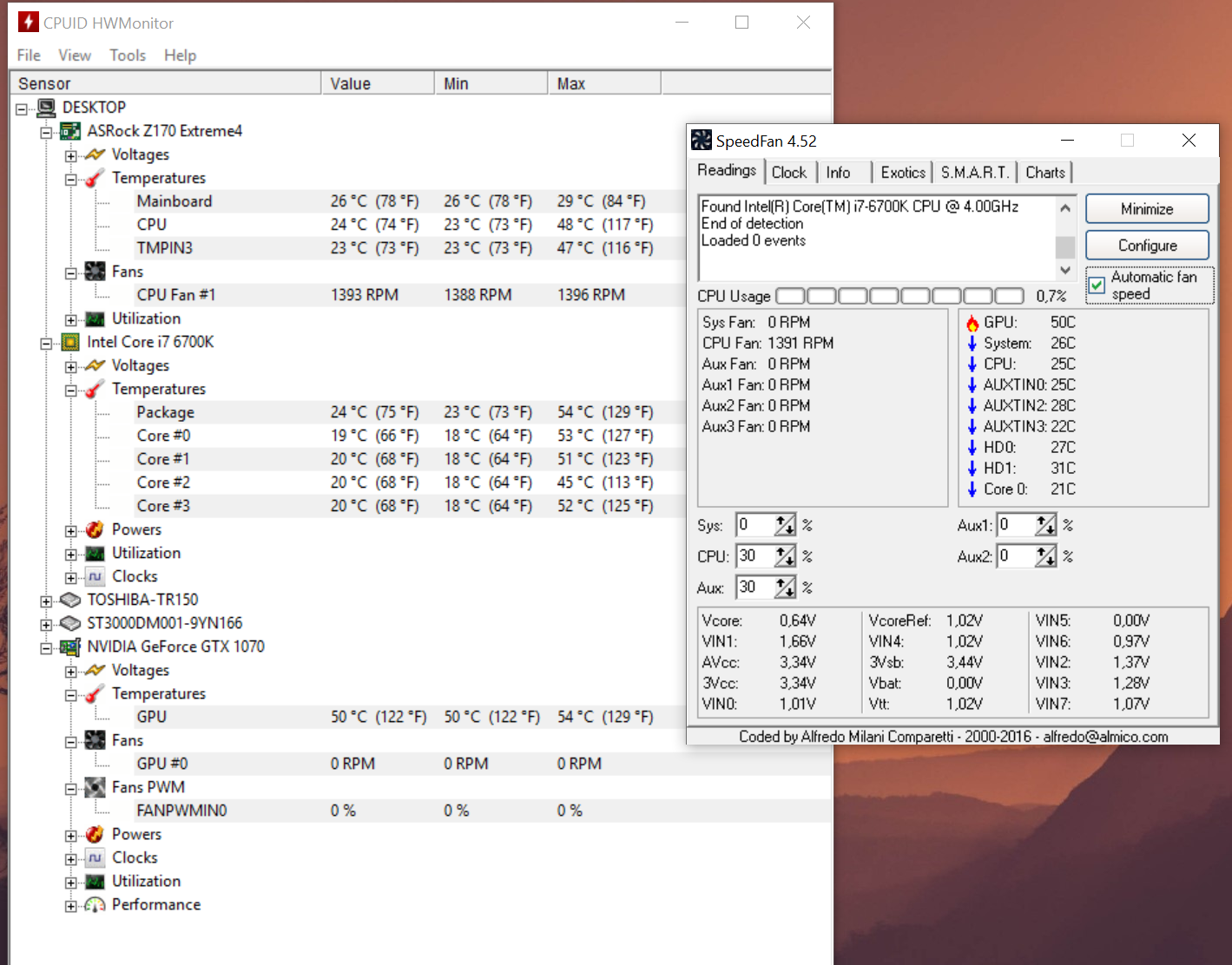
Task: Expand Voltages under ASRock Z170 Extreme4
Action: pyautogui.click(x=70, y=156)
